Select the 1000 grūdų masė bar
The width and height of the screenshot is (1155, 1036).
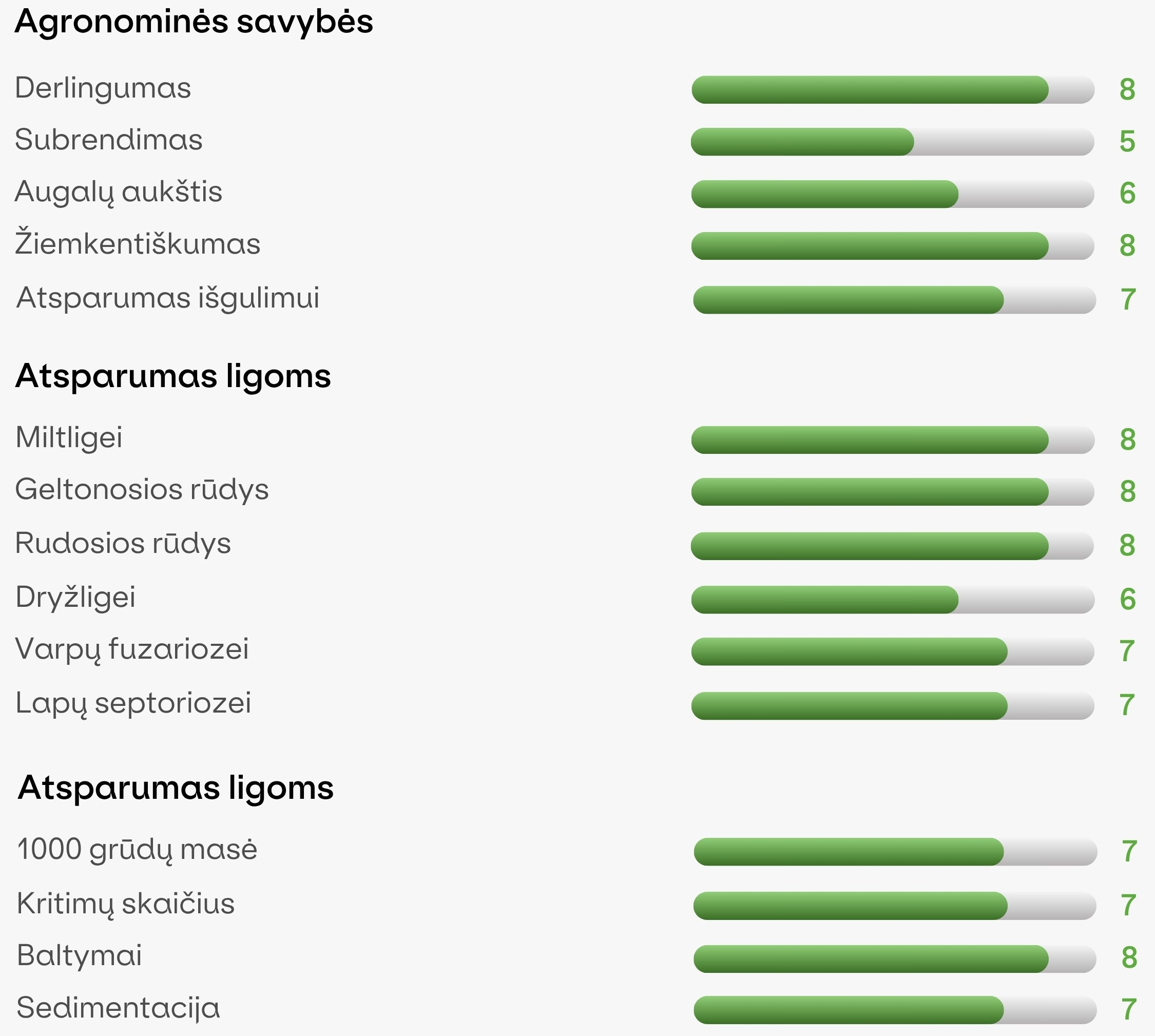[x=895, y=852]
